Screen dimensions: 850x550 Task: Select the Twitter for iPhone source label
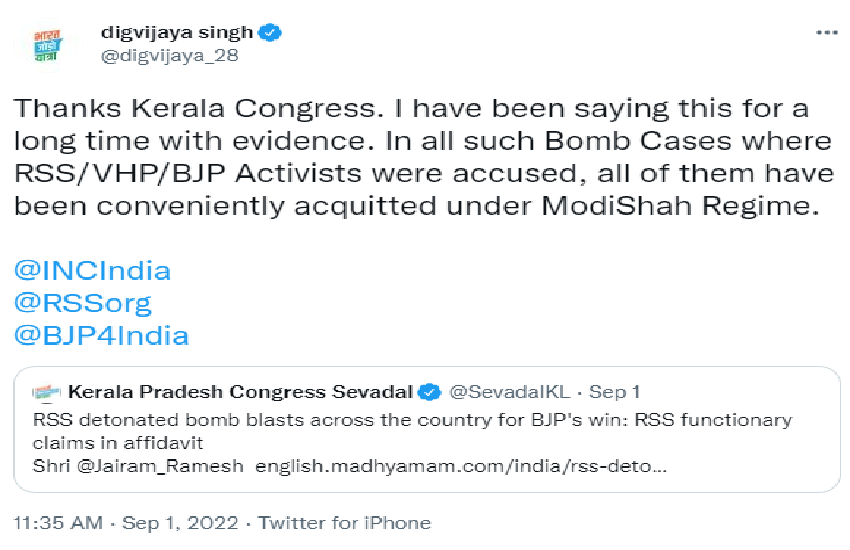(x=345, y=523)
